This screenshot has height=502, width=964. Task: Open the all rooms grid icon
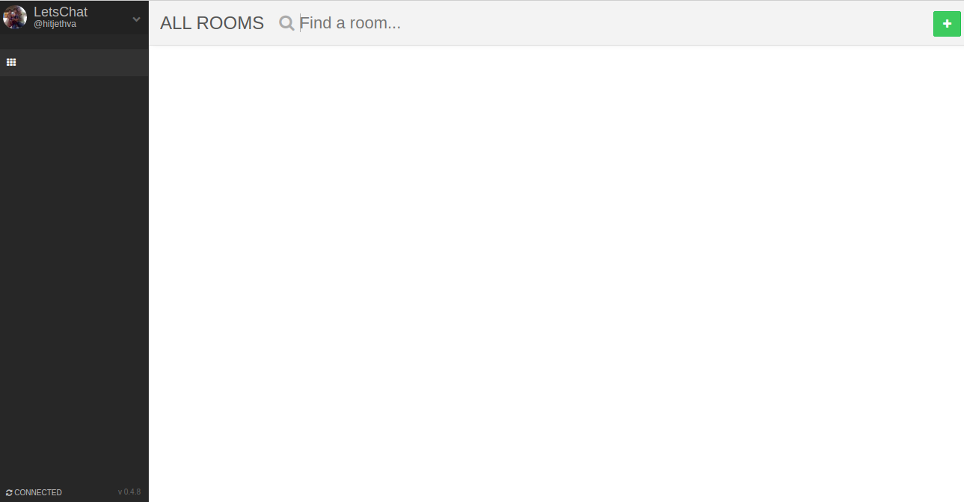click(11, 62)
